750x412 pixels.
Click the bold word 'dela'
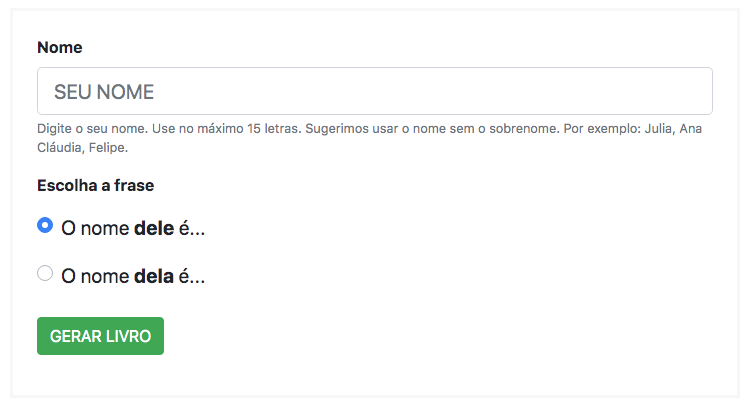tap(153, 276)
